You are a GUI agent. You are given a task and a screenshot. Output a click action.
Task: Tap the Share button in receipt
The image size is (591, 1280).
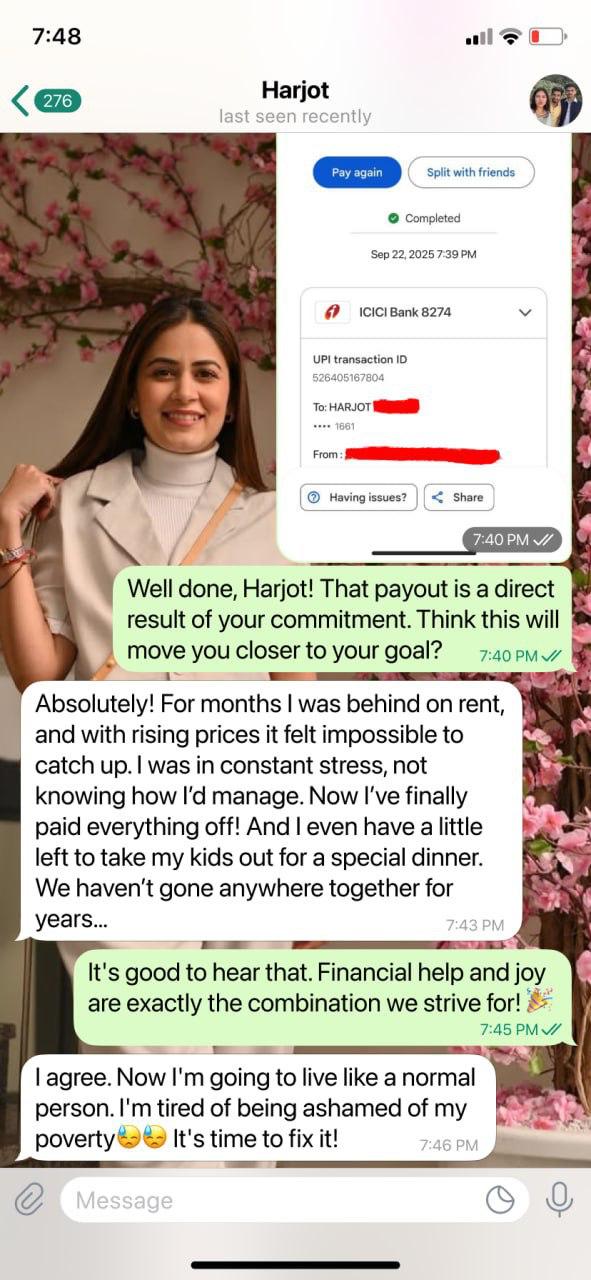(x=459, y=497)
